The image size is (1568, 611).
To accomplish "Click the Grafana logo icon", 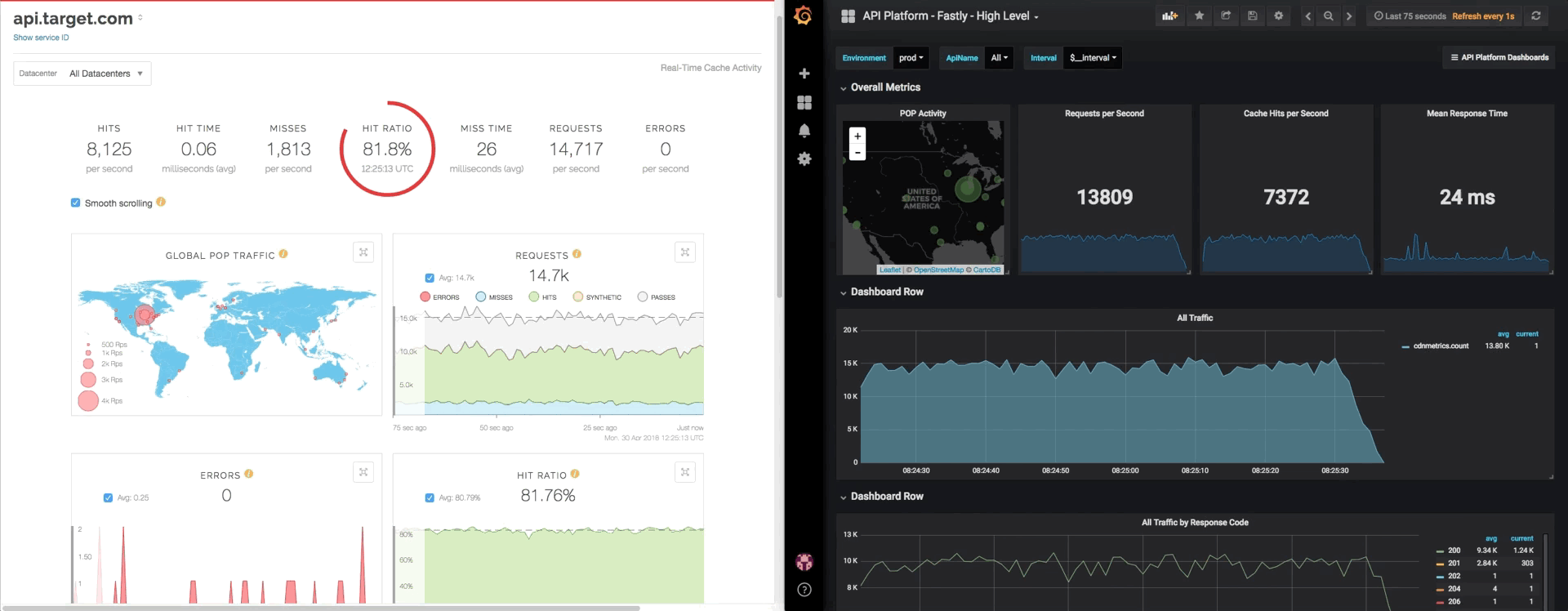I will (x=803, y=16).
